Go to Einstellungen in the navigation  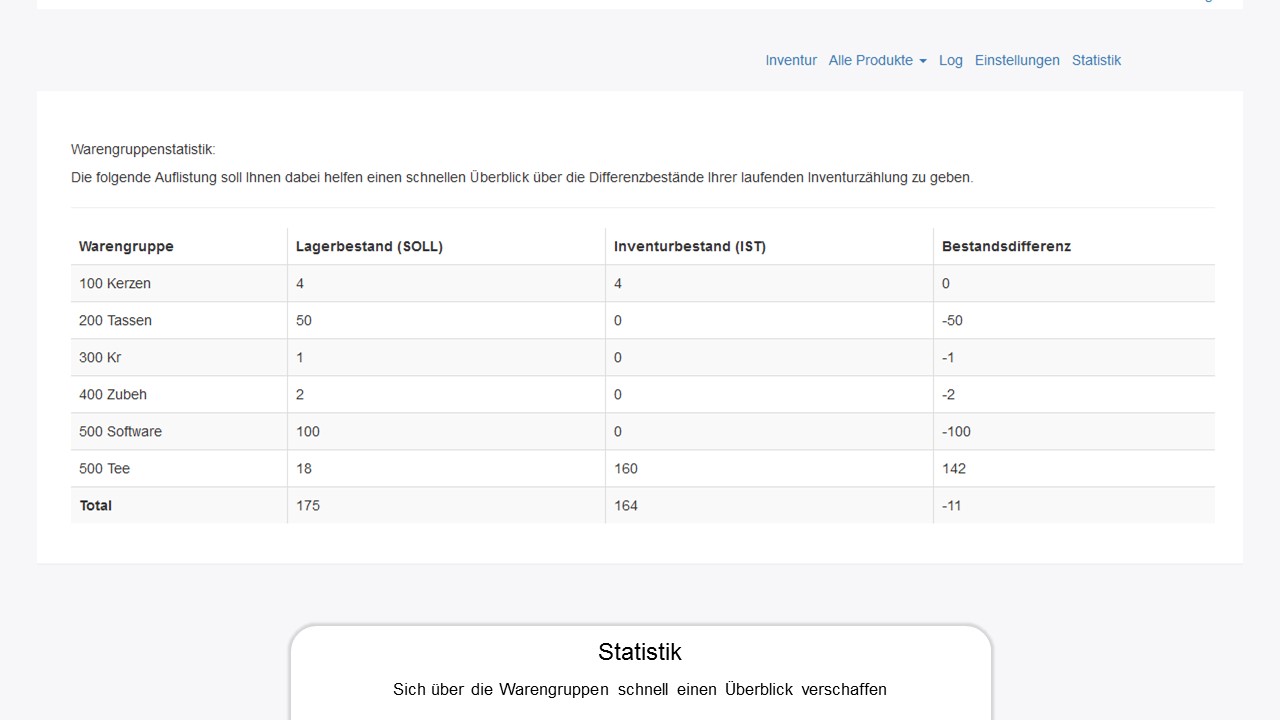point(1017,60)
